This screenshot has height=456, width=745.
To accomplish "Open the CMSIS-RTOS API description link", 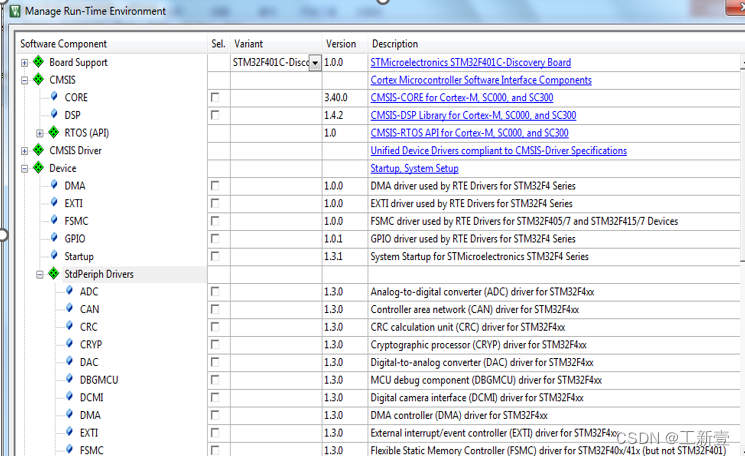I will (469, 133).
